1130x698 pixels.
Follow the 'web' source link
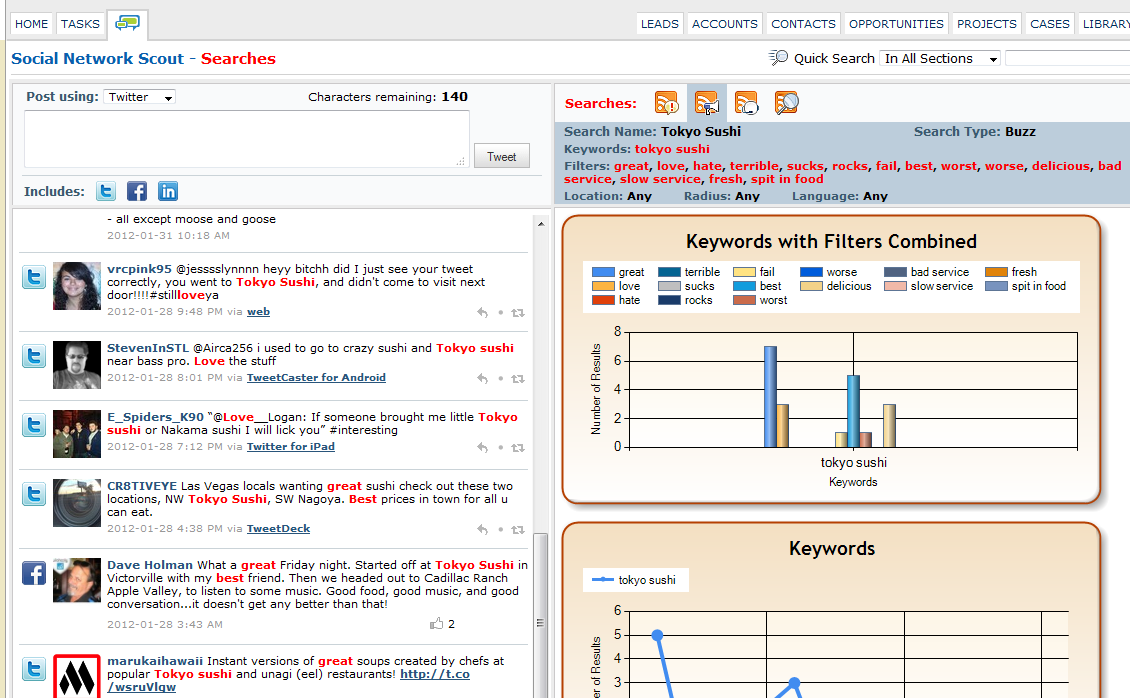click(258, 312)
